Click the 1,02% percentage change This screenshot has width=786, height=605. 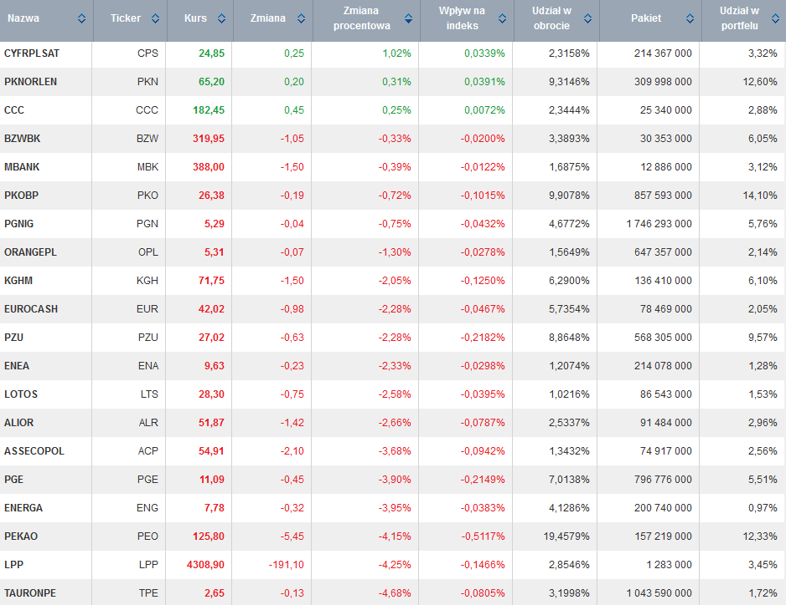pos(397,53)
